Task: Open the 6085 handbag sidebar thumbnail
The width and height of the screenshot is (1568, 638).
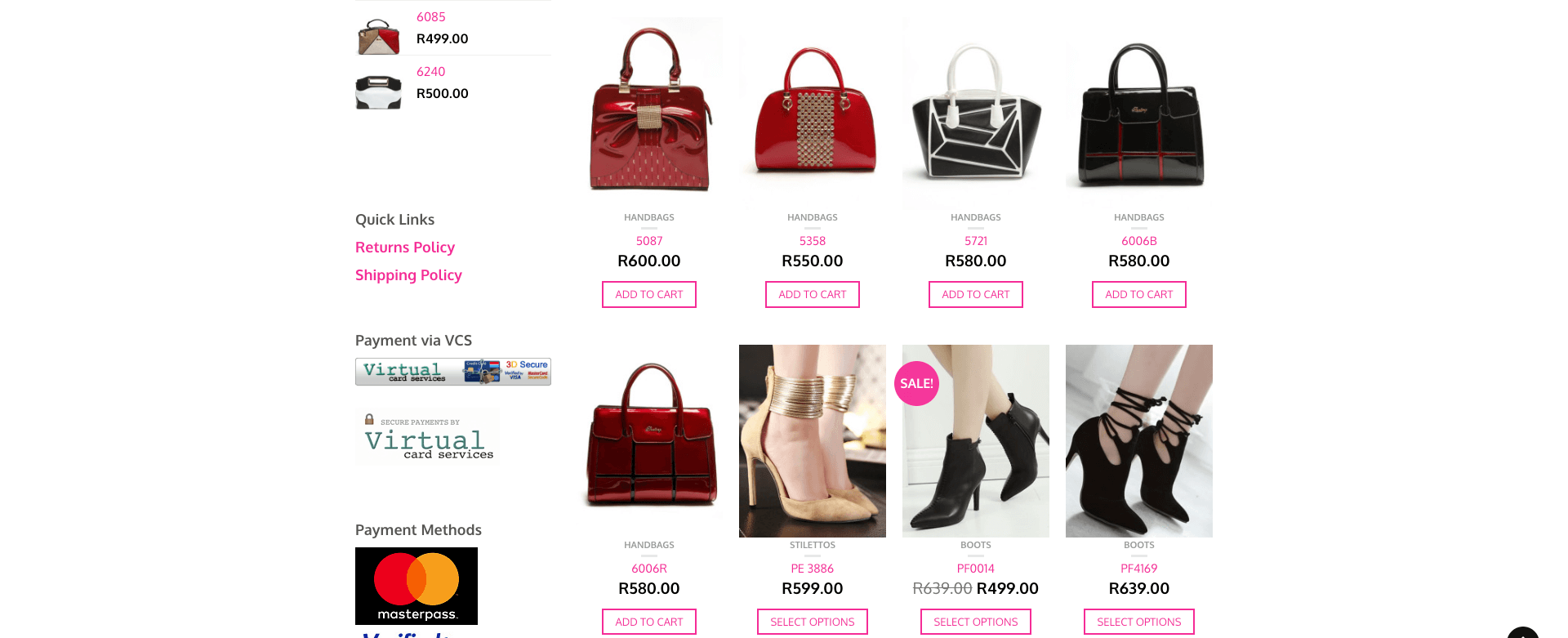Action: [x=378, y=36]
